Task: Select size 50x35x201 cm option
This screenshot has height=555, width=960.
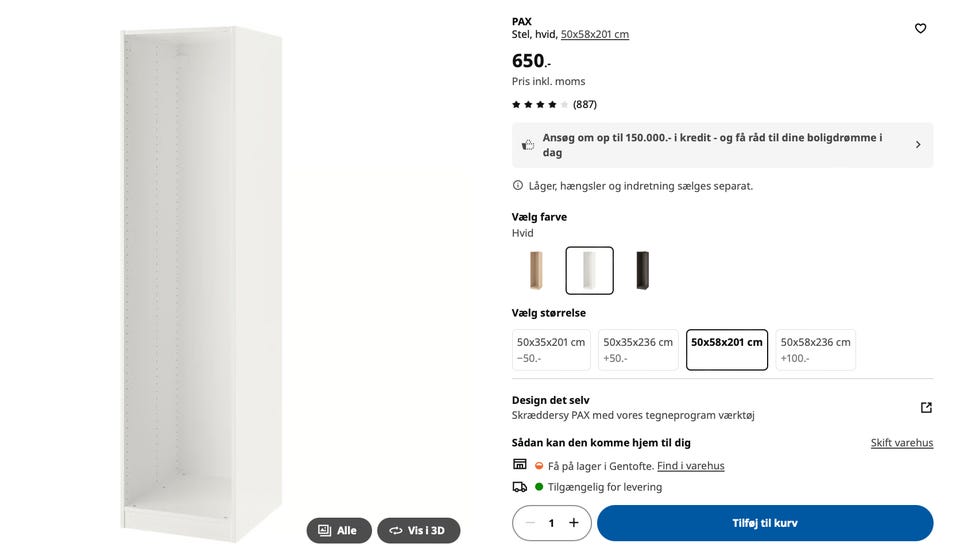Action: point(551,350)
